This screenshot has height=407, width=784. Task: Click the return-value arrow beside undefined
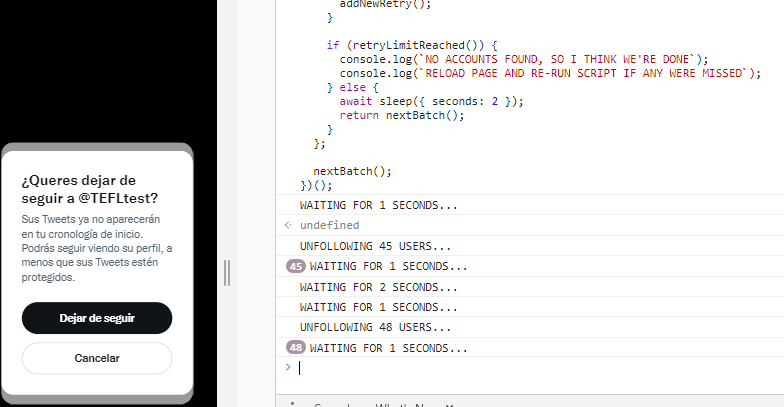288,226
